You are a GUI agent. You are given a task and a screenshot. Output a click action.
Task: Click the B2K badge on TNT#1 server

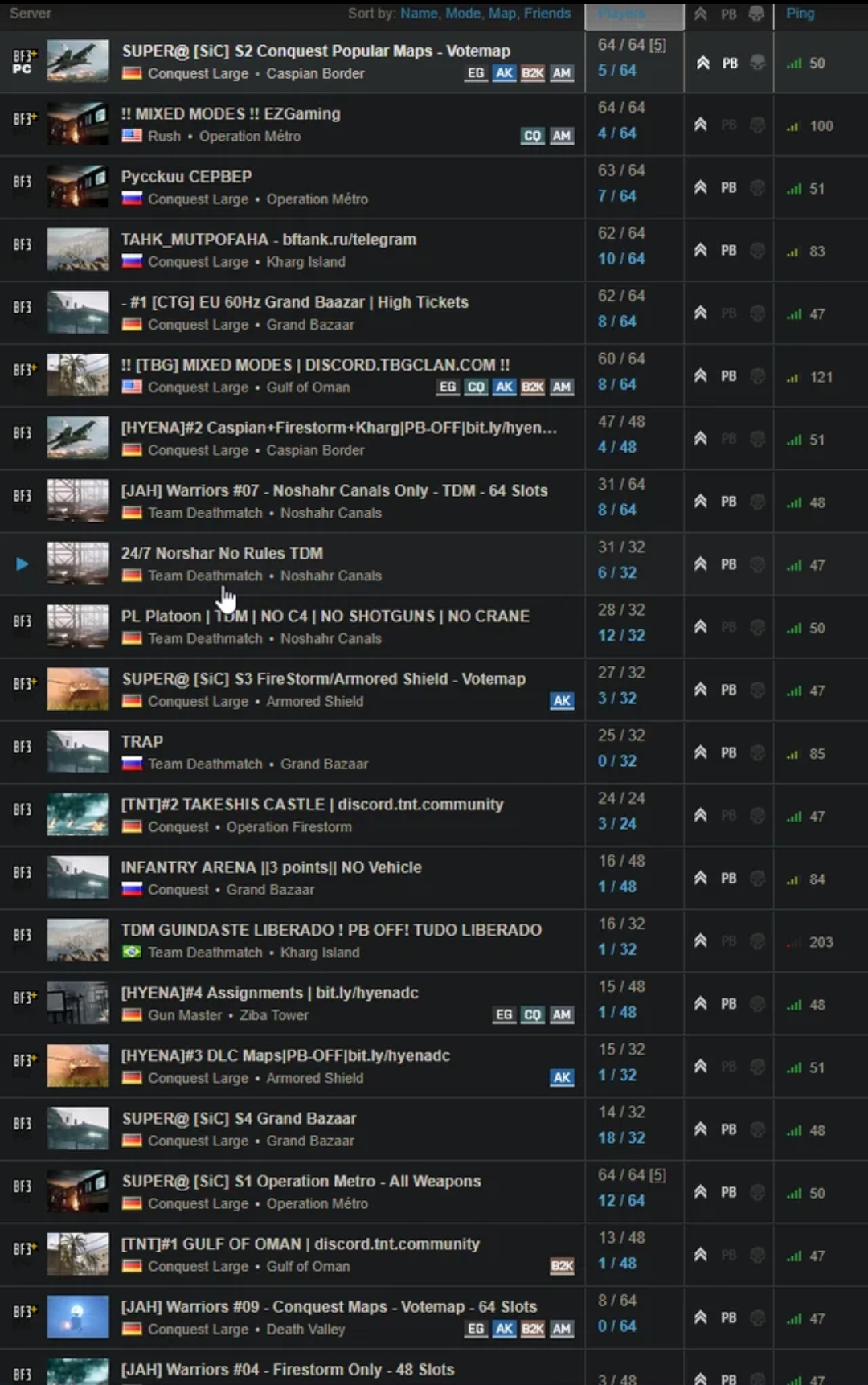562,1266
